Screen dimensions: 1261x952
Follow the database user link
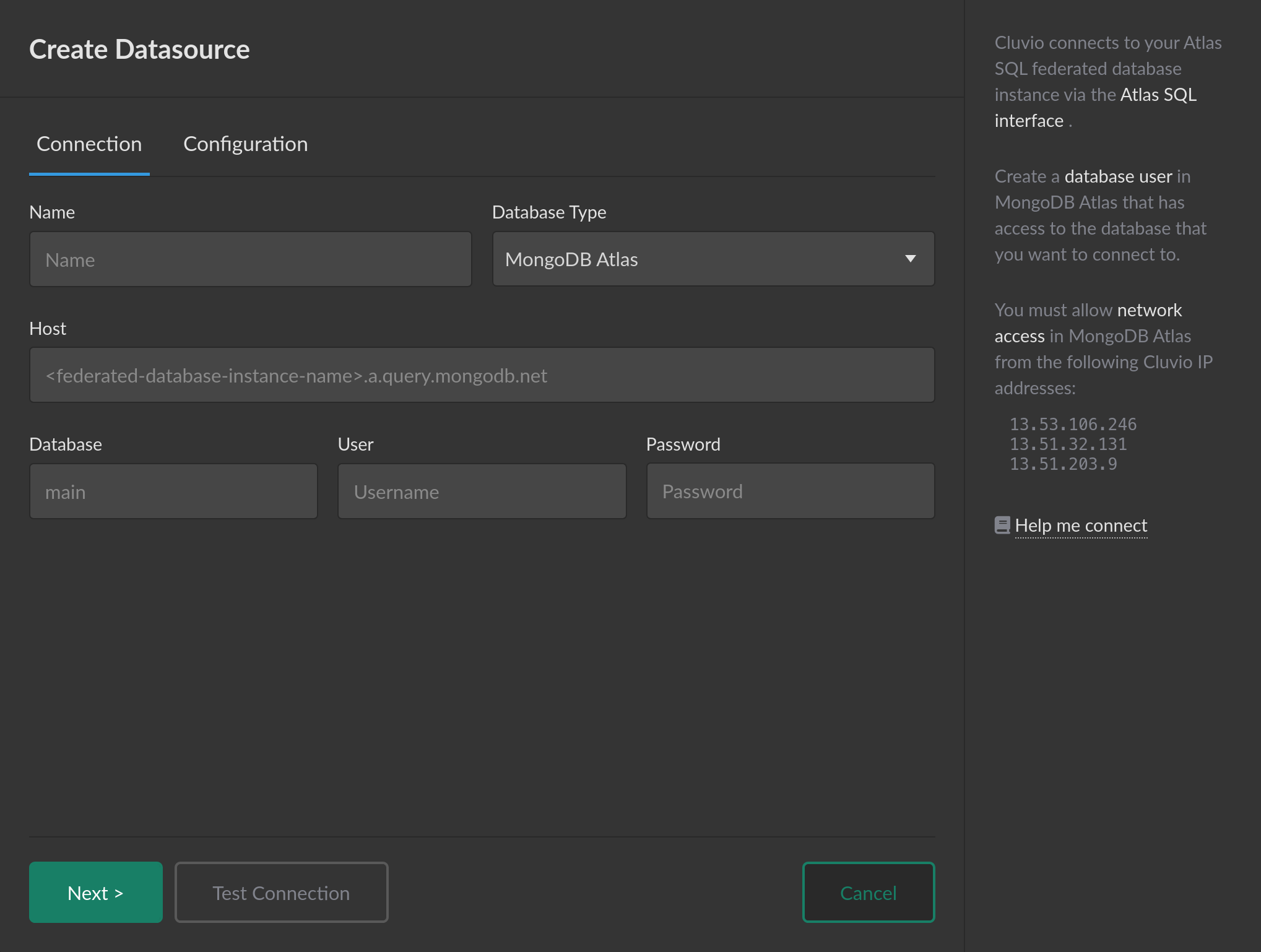(x=1118, y=176)
